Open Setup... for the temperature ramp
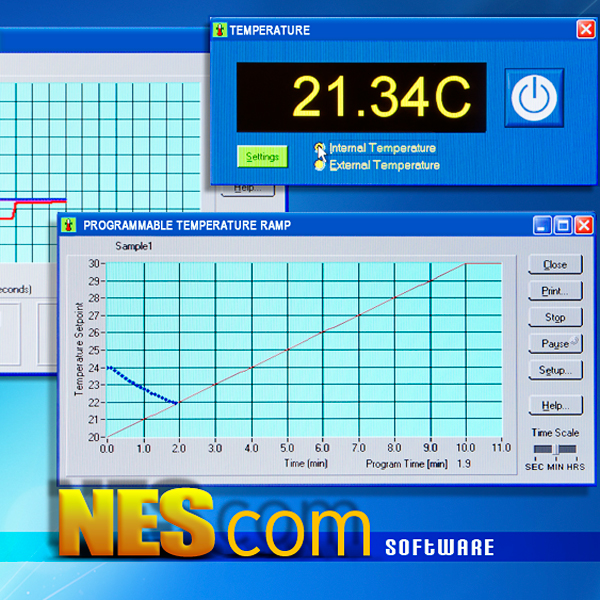Image resolution: width=600 pixels, height=600 pixels. [x=555, y=370]
